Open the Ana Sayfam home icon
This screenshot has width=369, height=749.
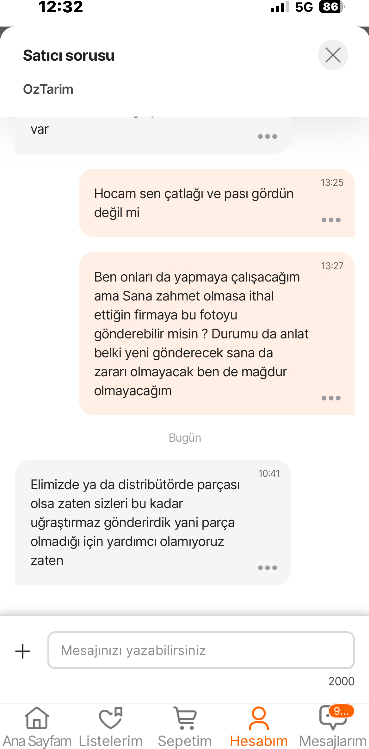coord(37,718)
